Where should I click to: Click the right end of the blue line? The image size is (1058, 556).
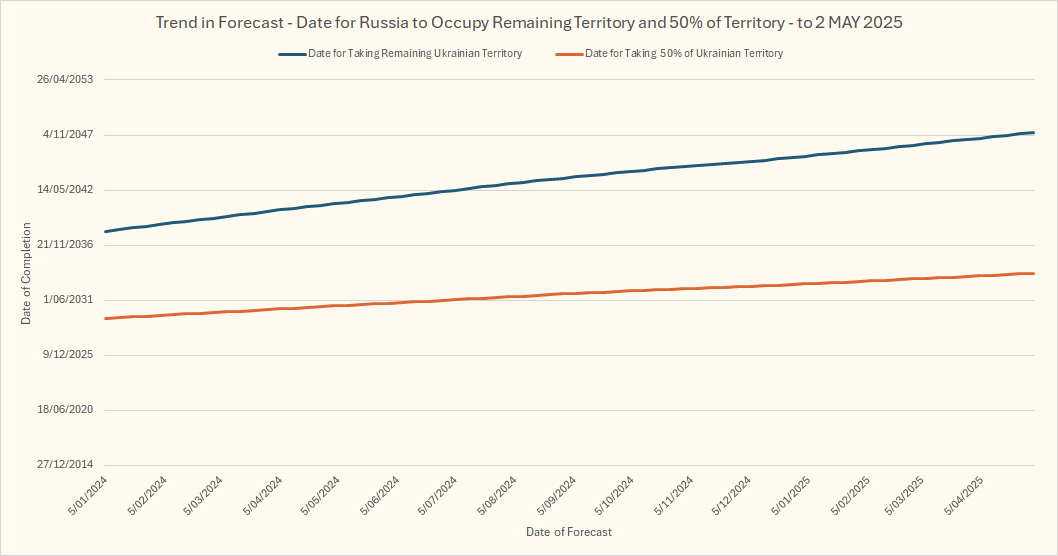[x=1033, y=133]
